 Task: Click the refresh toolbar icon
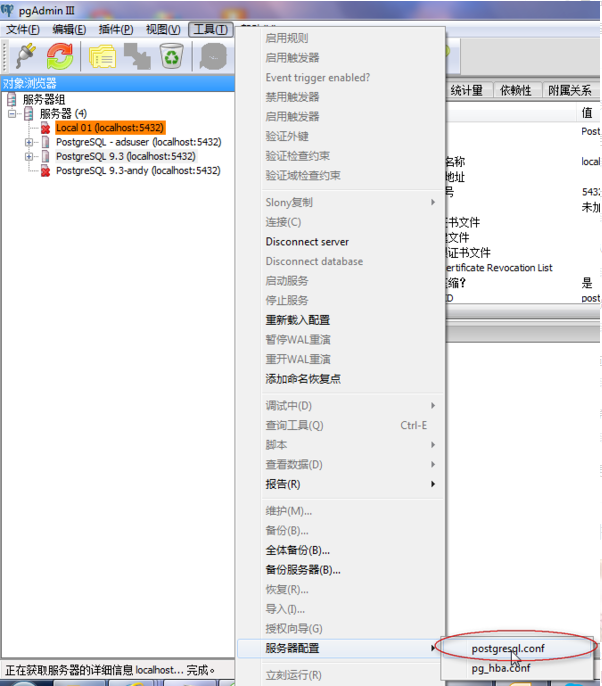coord(60,56)
